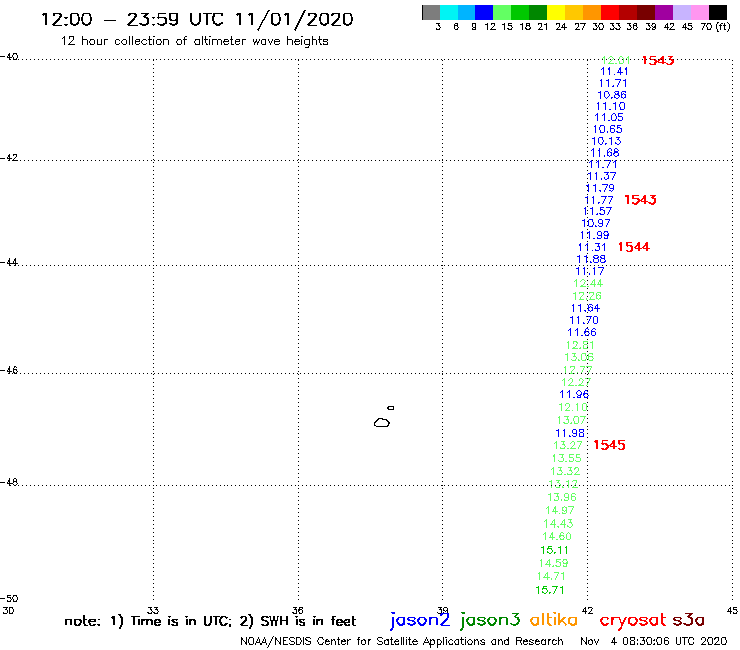
Task: Click the wave height value 12.44
Action: pyautogui.click(x=588, y=284)
